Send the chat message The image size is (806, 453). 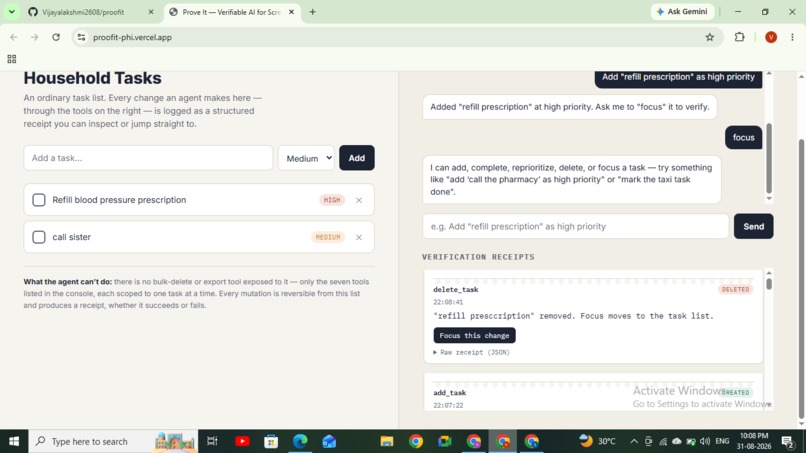point(753,226)
